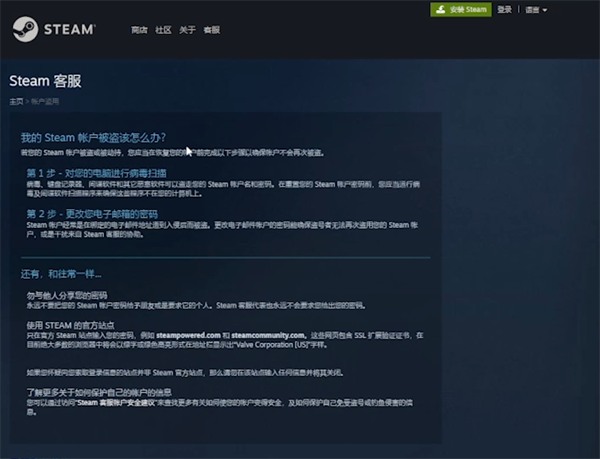Click the green 安装 Steam button

click(x=461, y=10)
